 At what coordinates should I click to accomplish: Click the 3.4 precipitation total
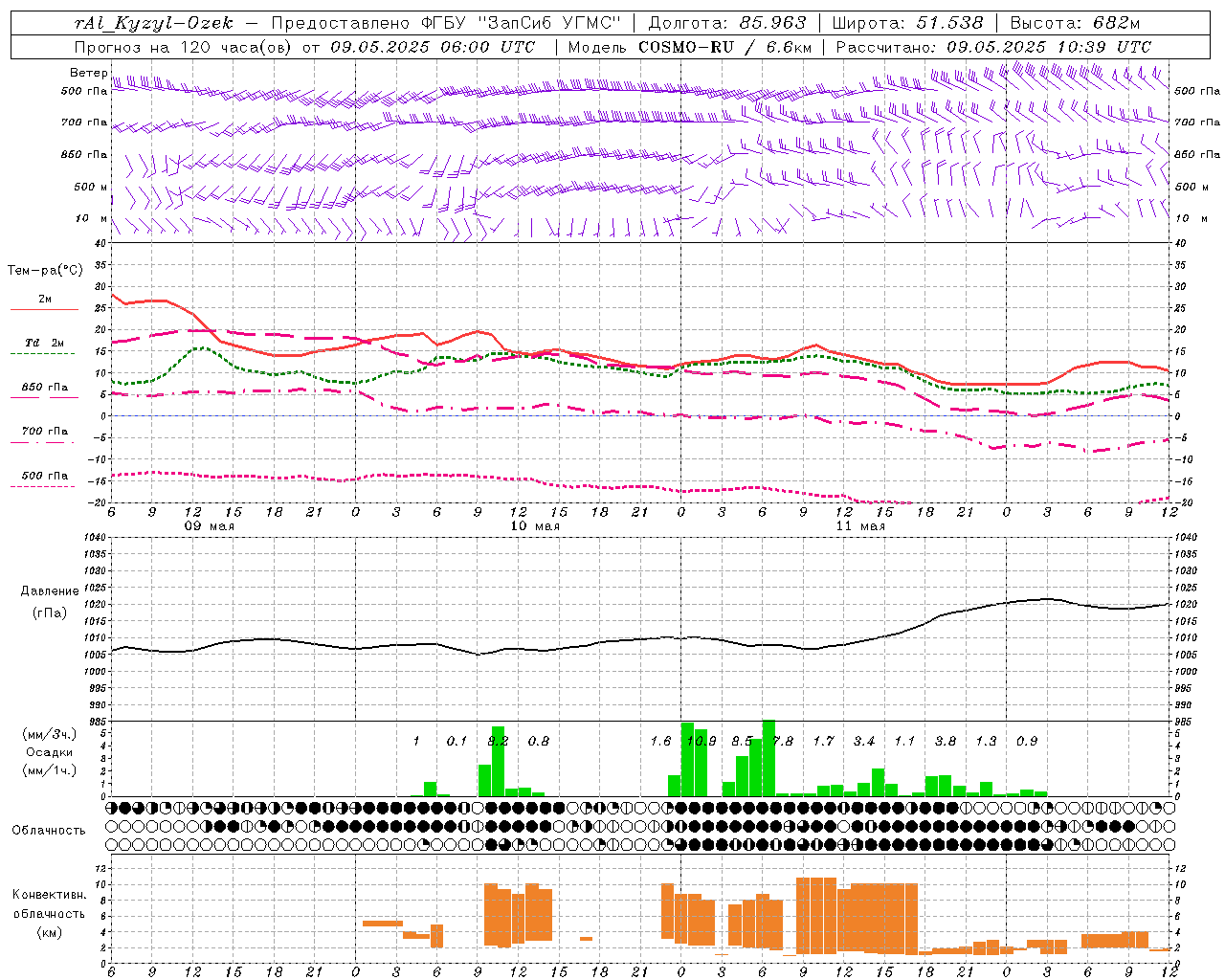(x=864, y=742)
